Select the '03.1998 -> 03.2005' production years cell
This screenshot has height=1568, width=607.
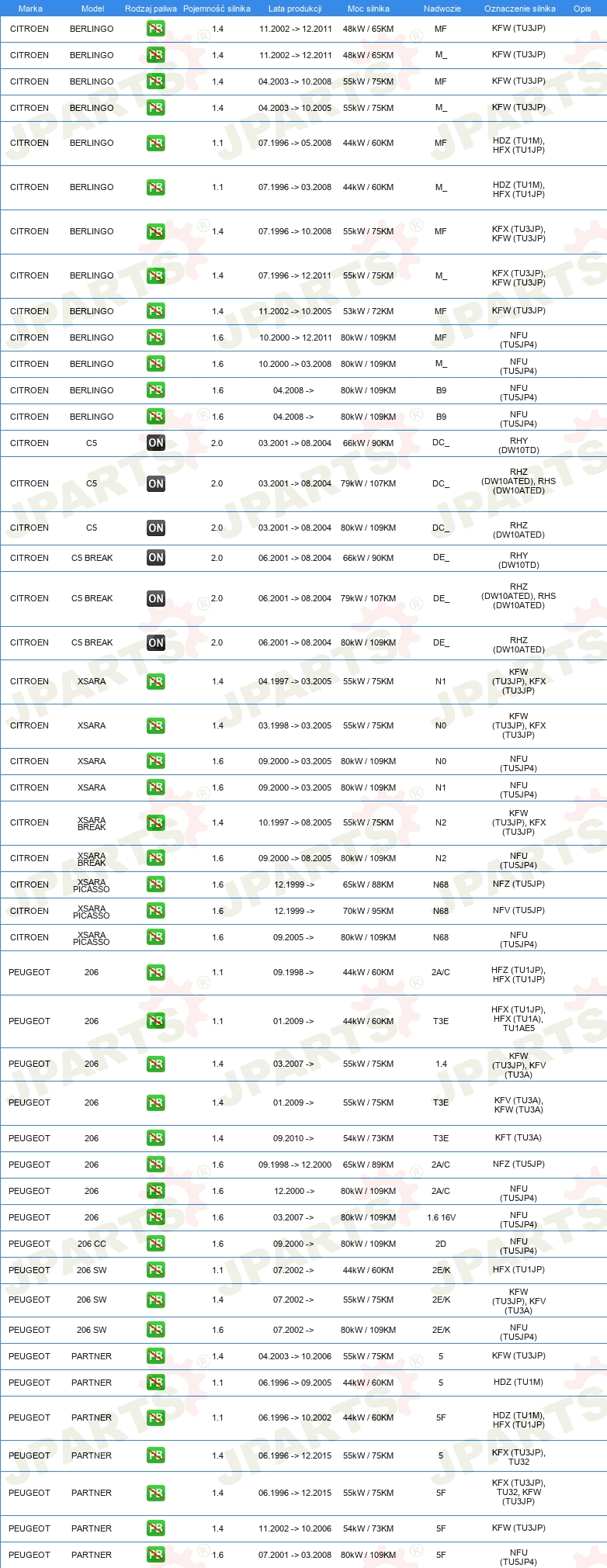295,725
